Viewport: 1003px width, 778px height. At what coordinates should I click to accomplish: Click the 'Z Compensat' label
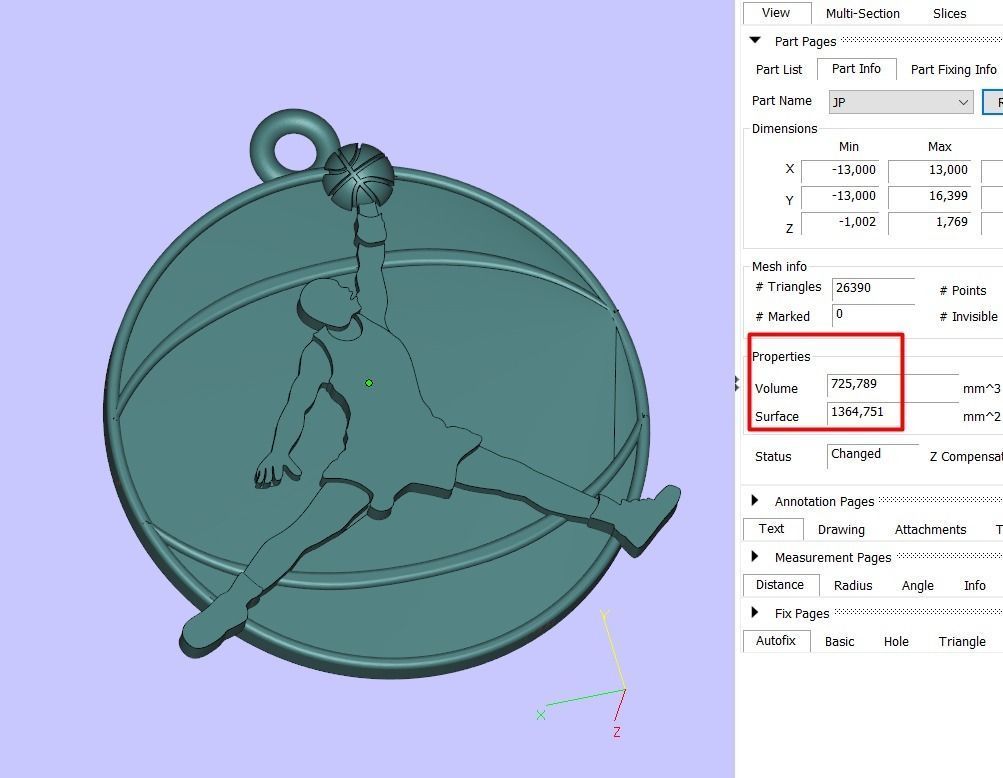(x=966, y=456)
